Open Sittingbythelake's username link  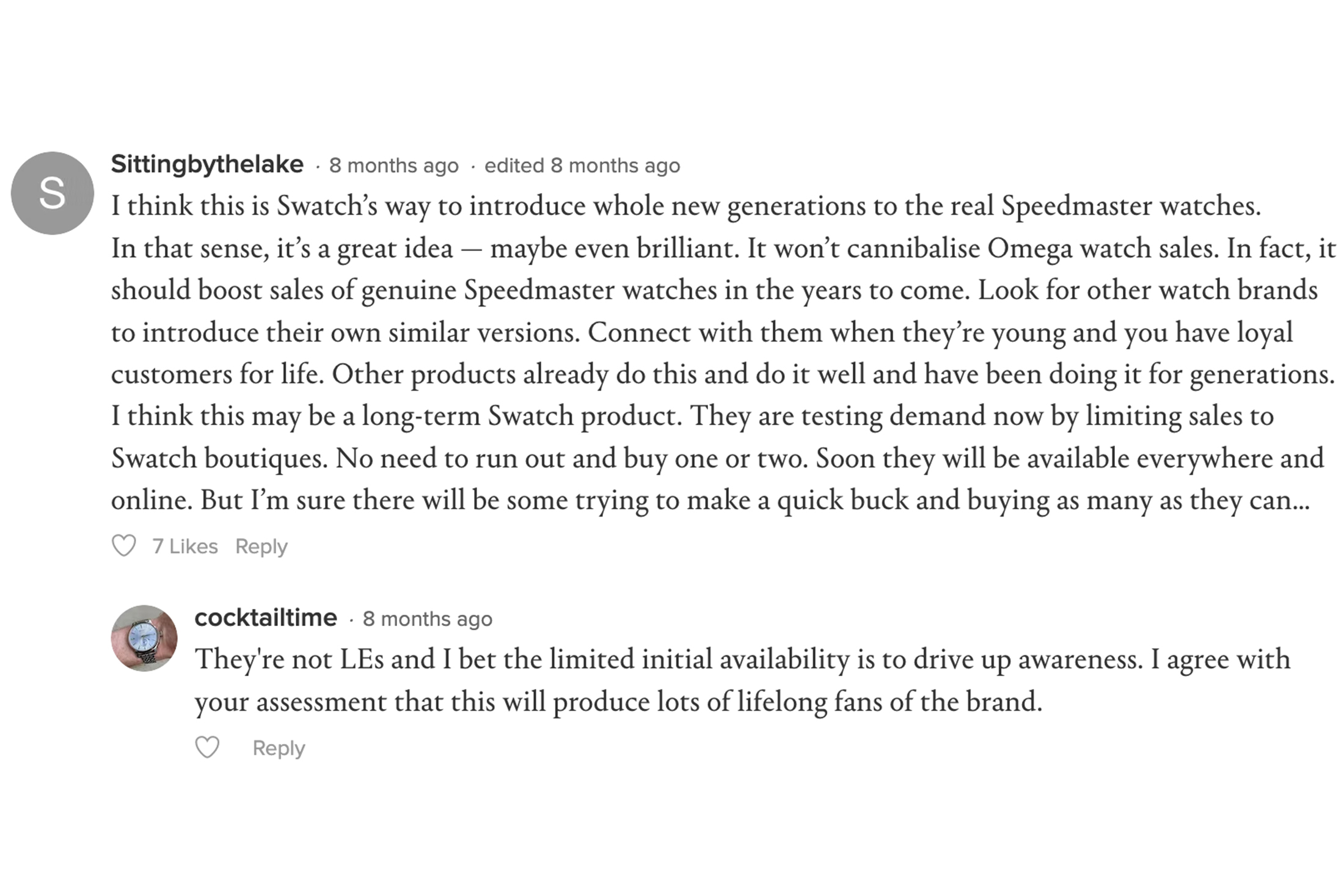[208, 163]
